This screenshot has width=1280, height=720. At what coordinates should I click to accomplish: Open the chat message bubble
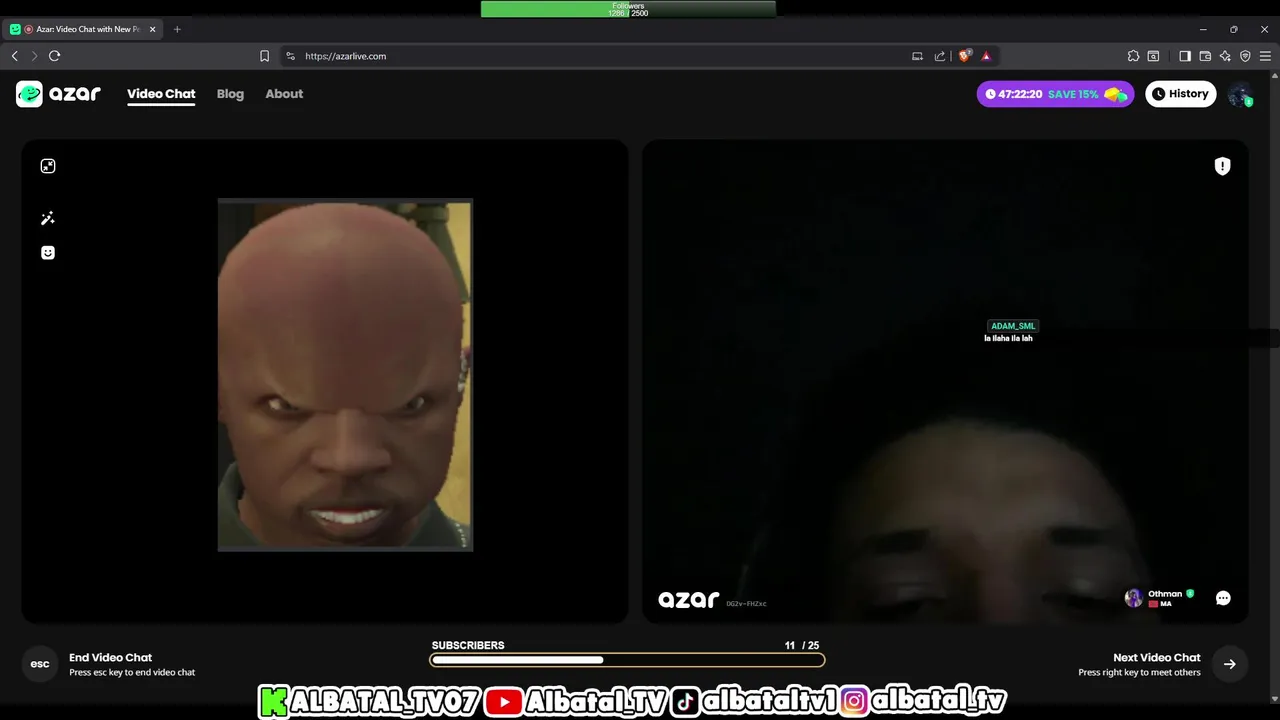click(1223, 598)
